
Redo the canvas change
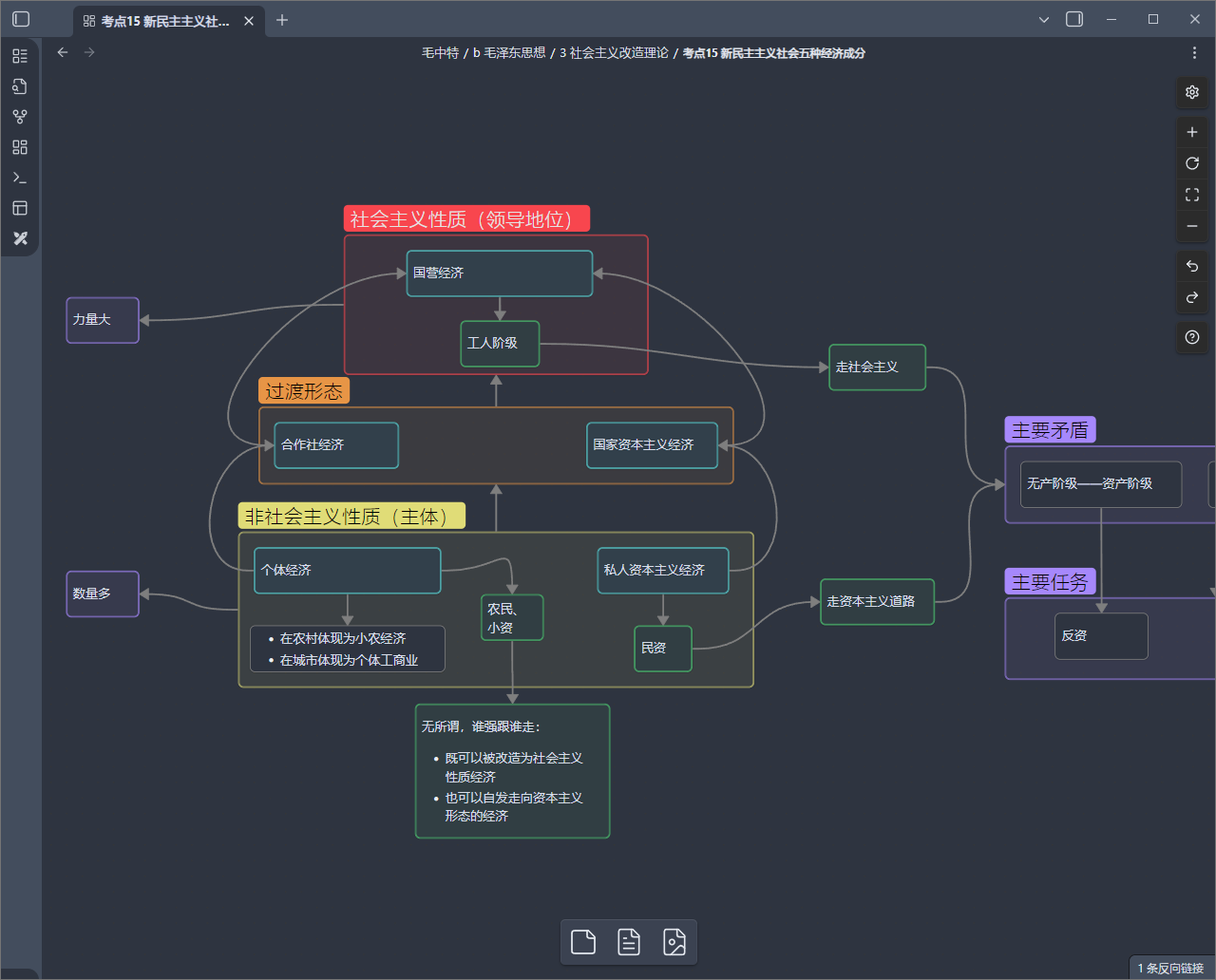(x=1192, y=297)
